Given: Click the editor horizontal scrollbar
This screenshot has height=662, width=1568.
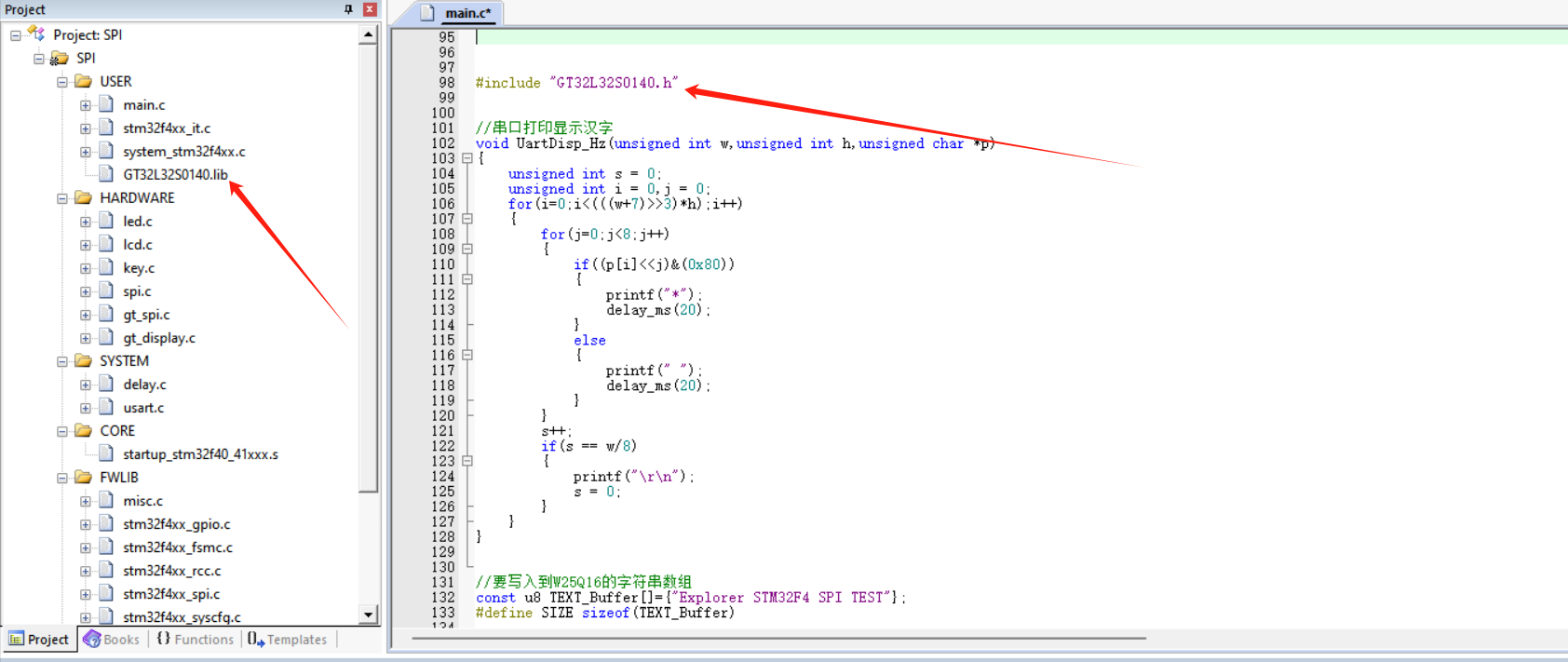Looking at the screenshot, I should (777, 639).
